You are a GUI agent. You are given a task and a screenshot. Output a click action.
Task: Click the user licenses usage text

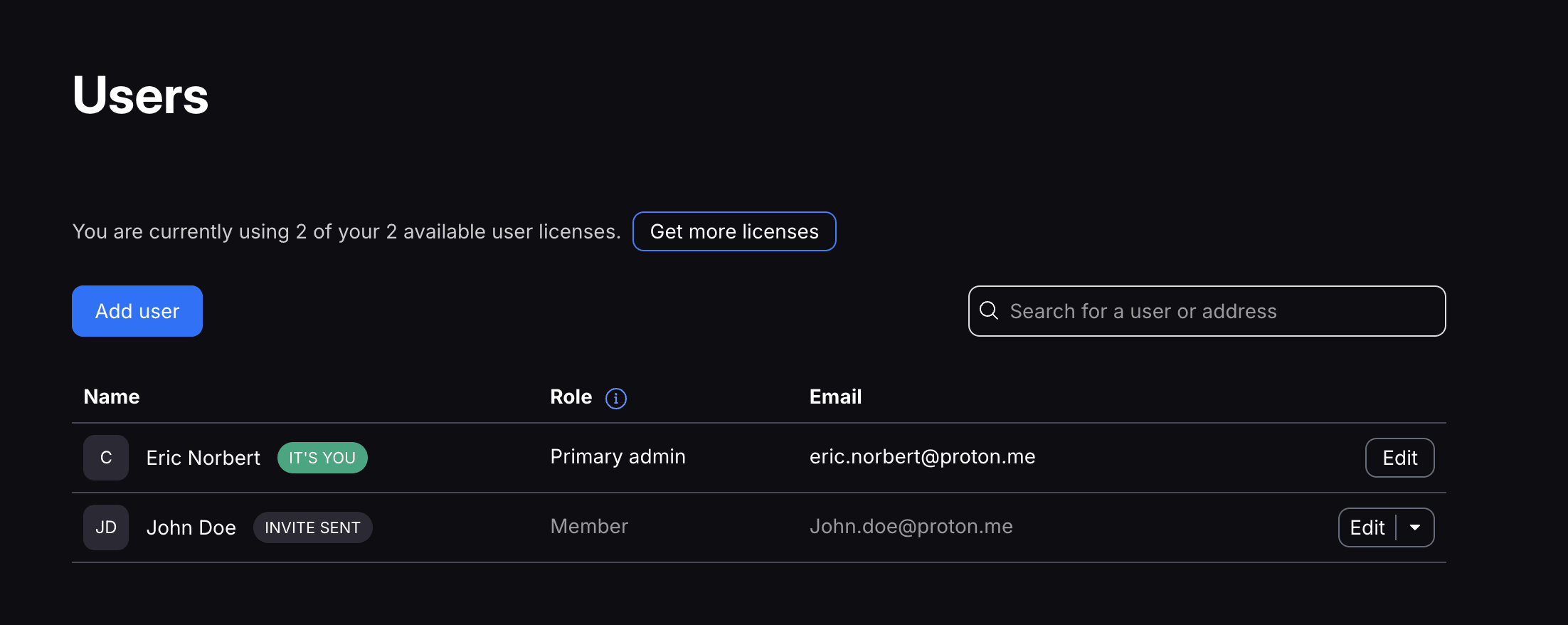pyautogui.click(x=346, y=231)
